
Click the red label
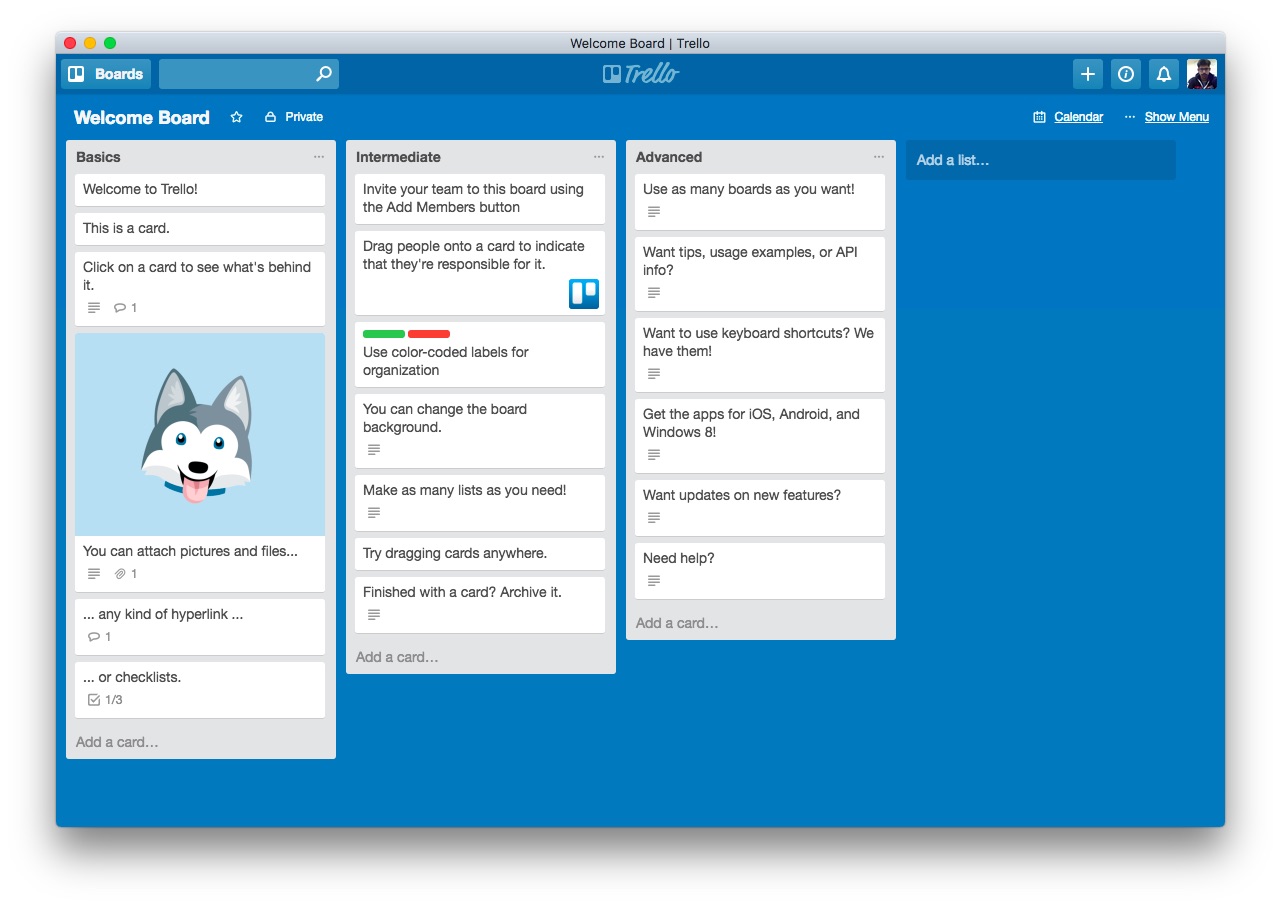point(429,334)
